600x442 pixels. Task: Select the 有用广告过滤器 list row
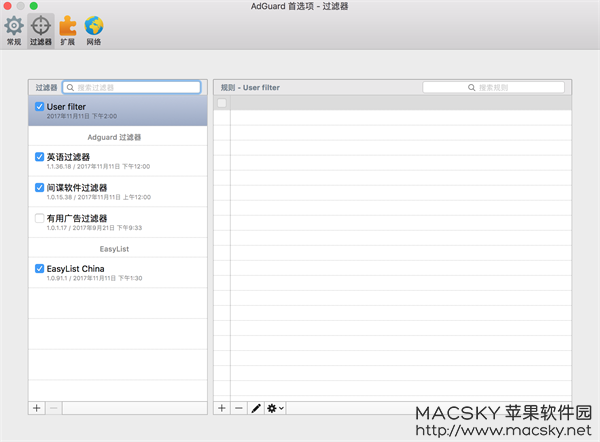click(118, 222)
